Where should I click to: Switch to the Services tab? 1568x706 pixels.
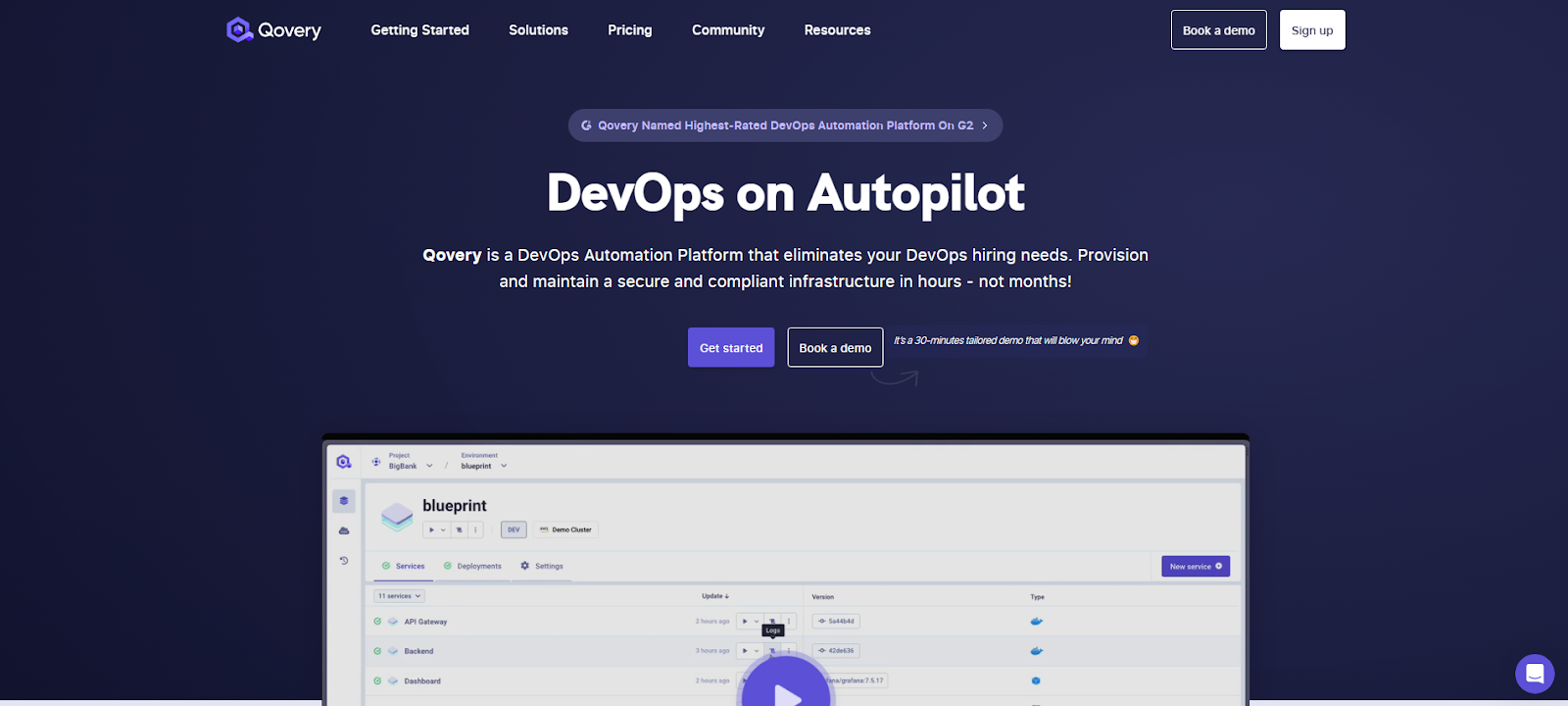pos(404,566)
